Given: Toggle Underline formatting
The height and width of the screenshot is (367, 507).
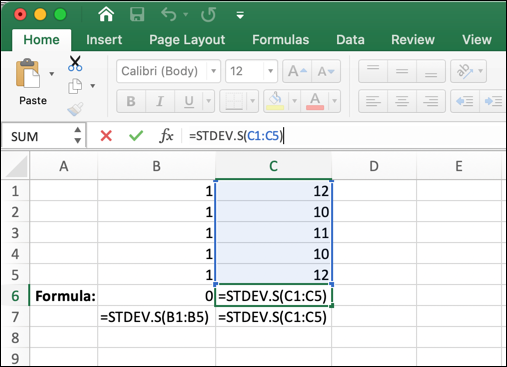Looking at the screenshot, I should pyautogui.click(x=189, y=101).
